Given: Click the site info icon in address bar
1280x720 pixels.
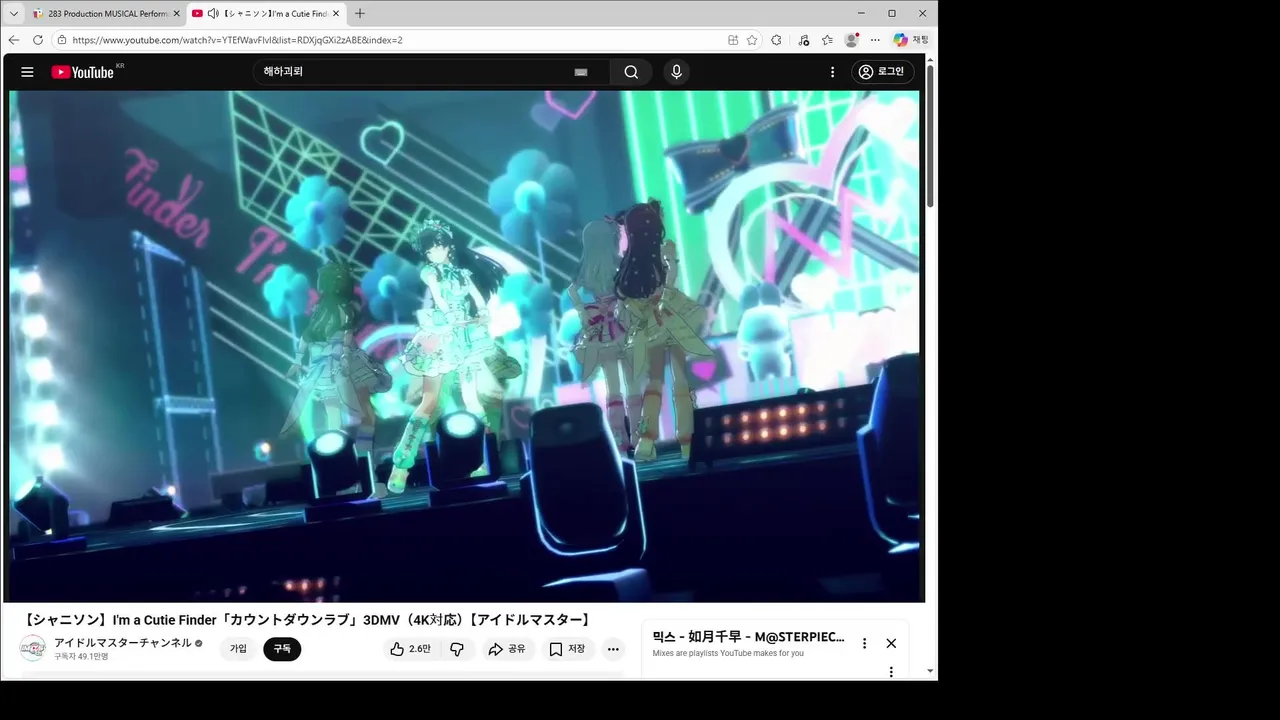Looking at the screenshot, I should [62, 40].
